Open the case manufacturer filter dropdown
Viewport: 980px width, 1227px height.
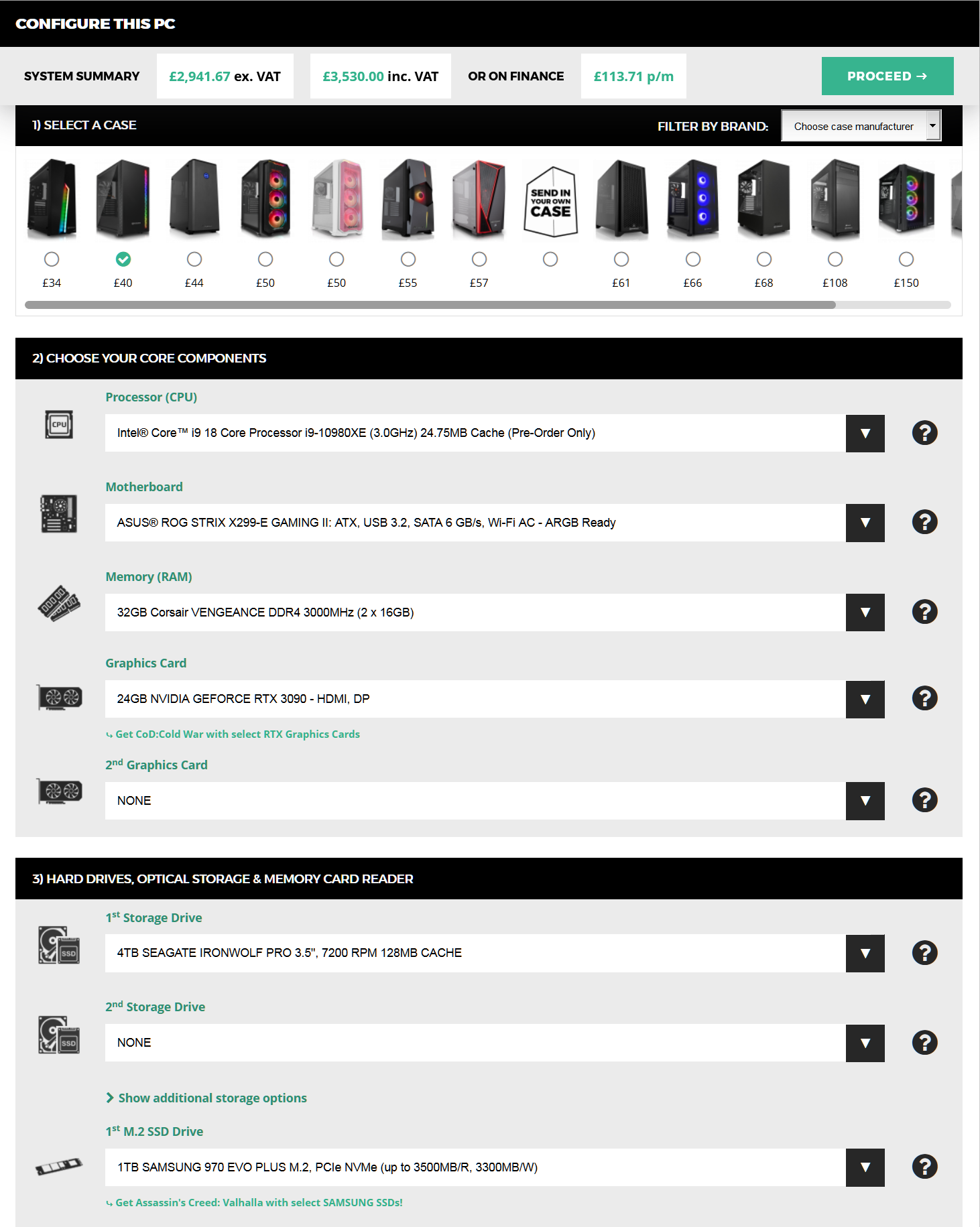pyautogui.click(x=861, y=126)
